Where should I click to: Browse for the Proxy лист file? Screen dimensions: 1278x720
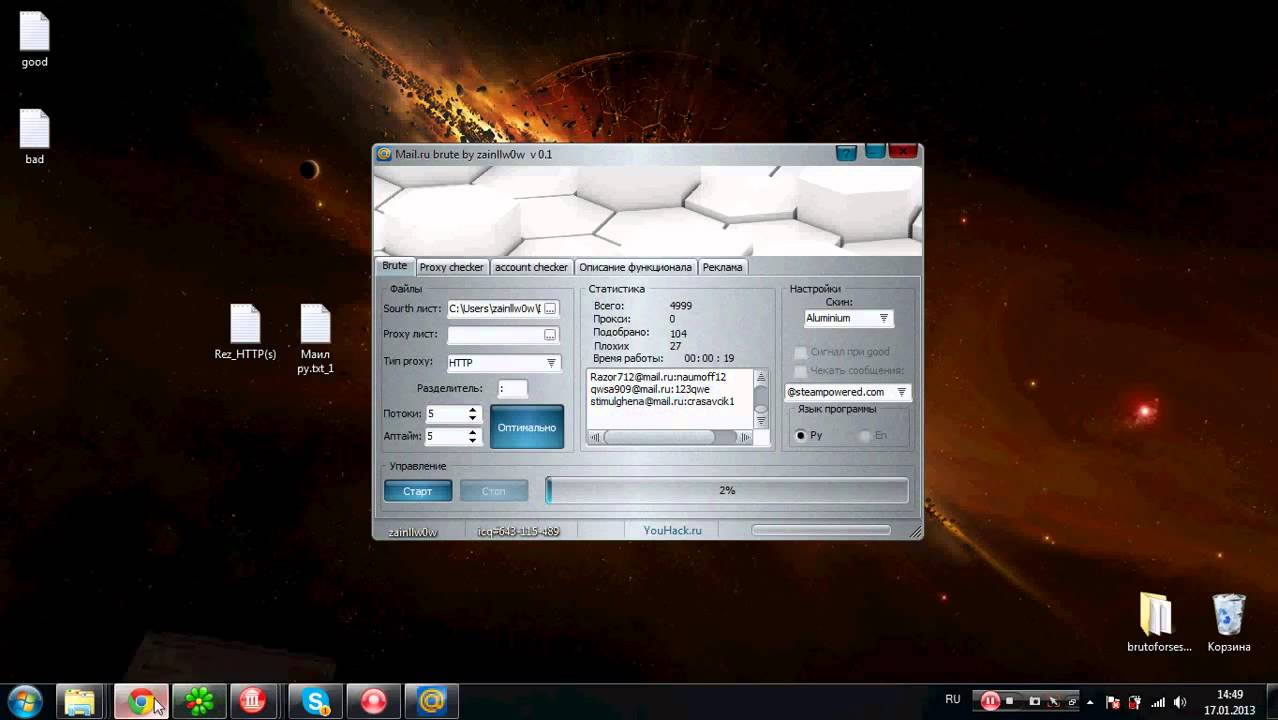pyautogui.click(x=550, y=335)
